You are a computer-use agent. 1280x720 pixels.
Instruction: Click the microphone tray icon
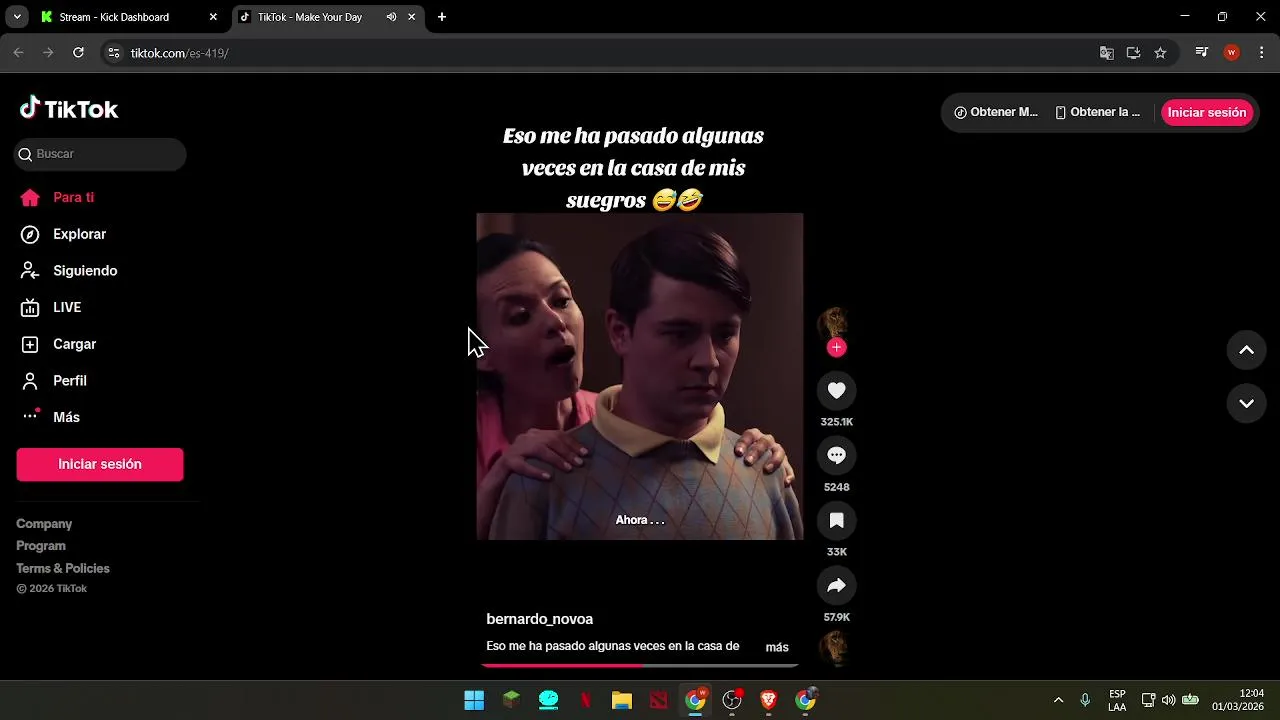(1085, 700)
